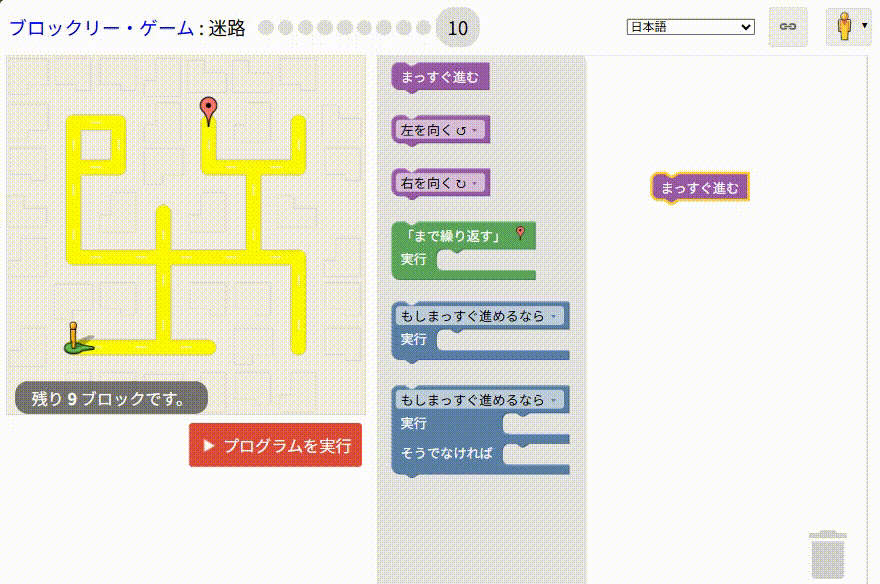Viewport: 880px width, 584px height.
Task: Click the goal pin icon in the repeat block
Action: [520, 233]
